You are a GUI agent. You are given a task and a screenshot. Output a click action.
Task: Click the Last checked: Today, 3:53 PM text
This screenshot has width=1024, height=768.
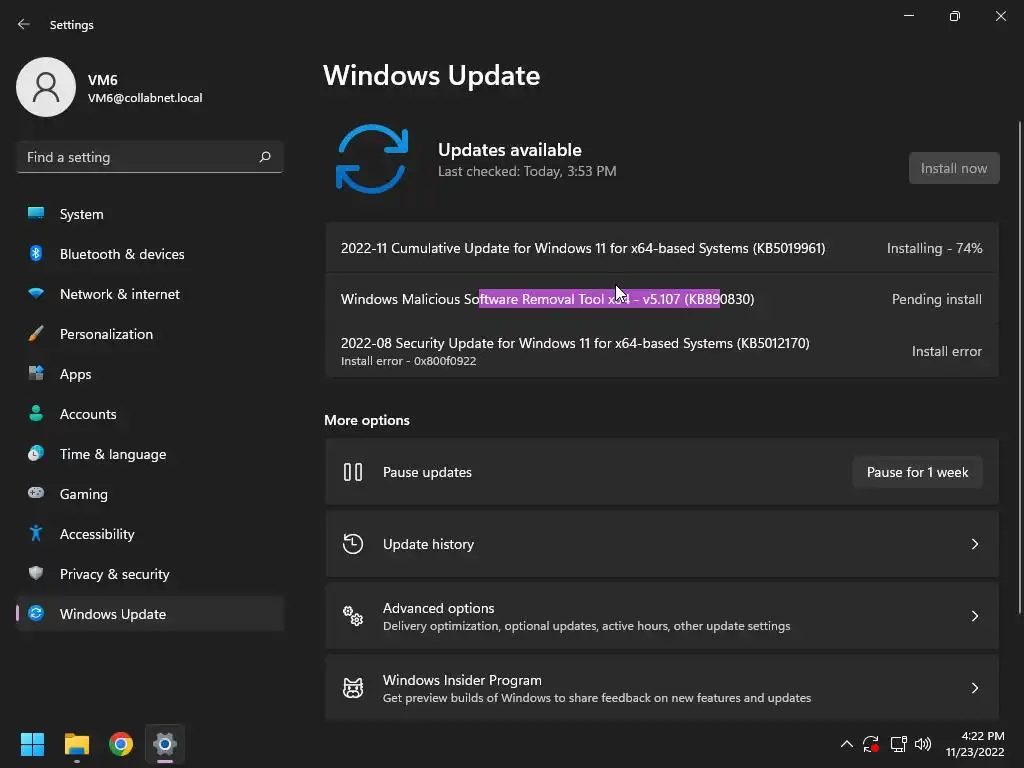(x=527, y=171)
